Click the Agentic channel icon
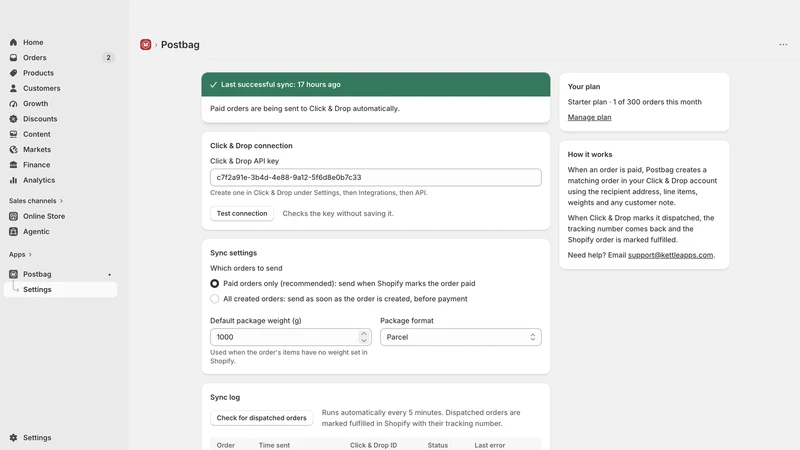The width and height of the screenshot is (800, 450). (13, 232)
